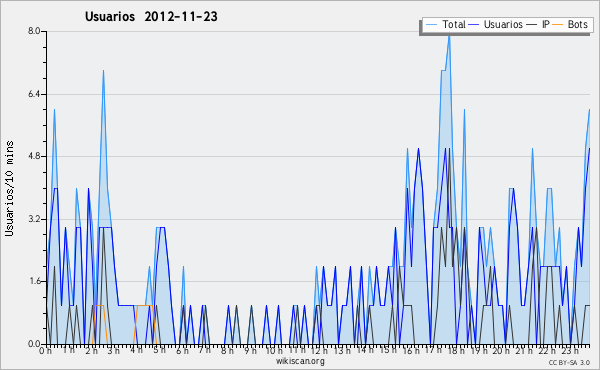Click the '3.2' y-axis value
The width and height of the screenshot is (600, 370).
(34, 219)
